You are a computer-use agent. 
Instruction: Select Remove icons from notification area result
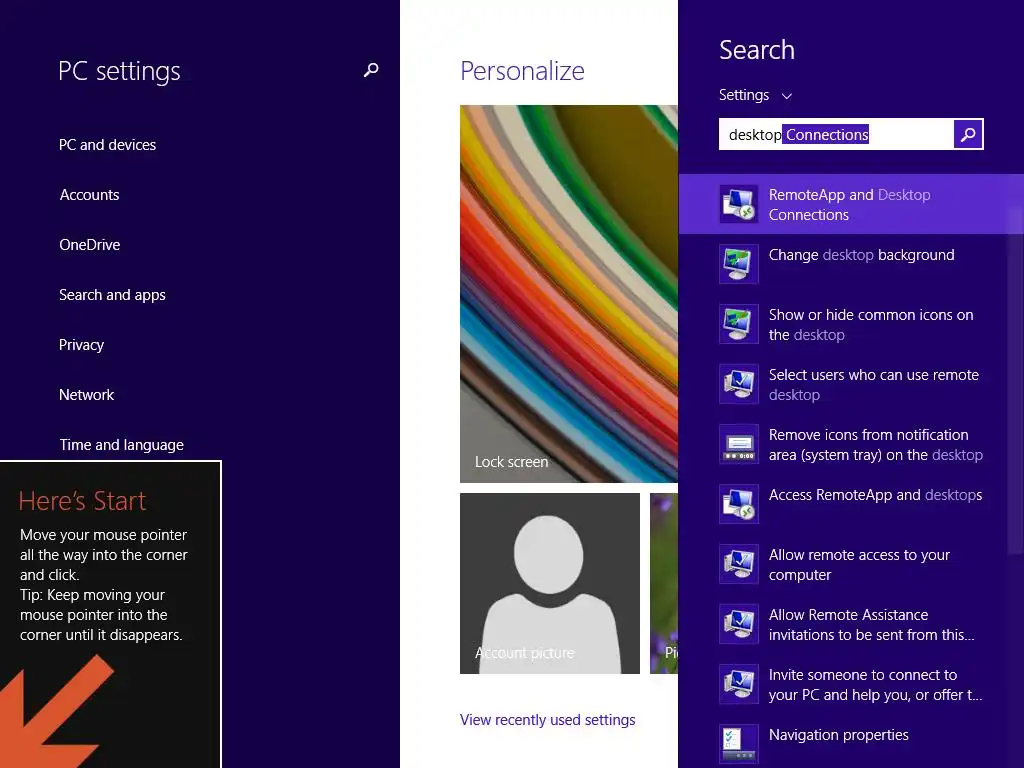coord(851,444)
